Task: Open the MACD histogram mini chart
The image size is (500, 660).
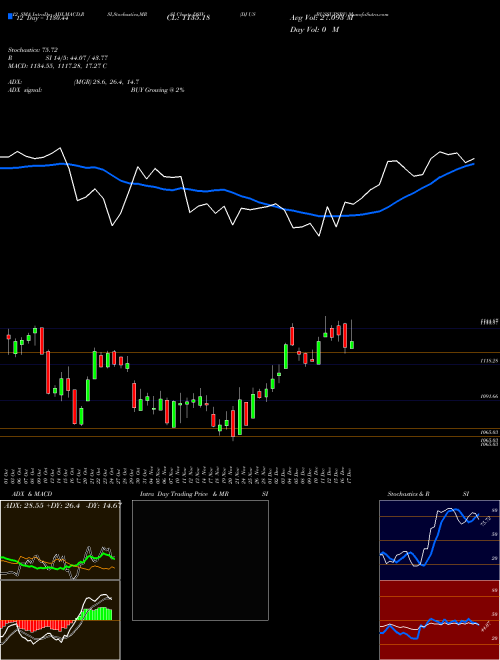Action: pos(60,620)
